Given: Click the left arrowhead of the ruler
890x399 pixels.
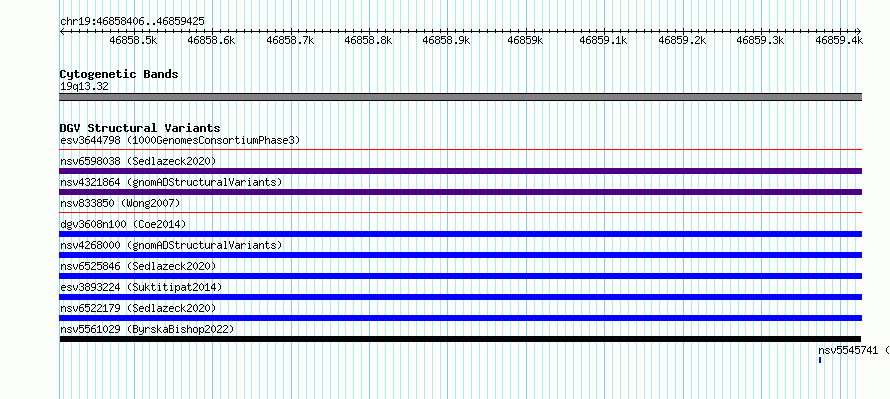Looking at the screenshot, I should 62,31.
